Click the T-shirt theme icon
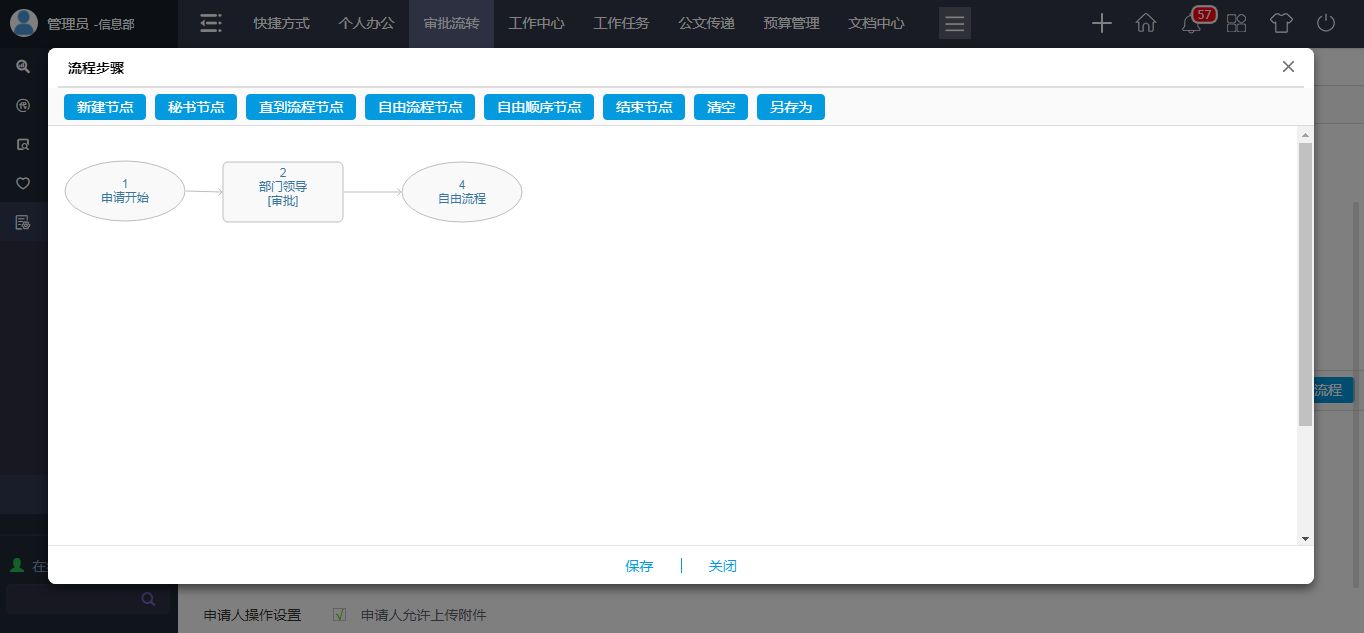Screen dimensions: 1364x633 pyautogui.click(x=1281, y=23)
